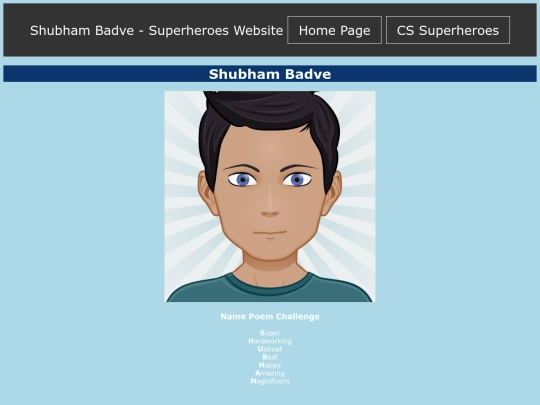Click the Shubham Badve - Superheroes Website title
Viewport: 540px width, 405px height.
[156, 31]
